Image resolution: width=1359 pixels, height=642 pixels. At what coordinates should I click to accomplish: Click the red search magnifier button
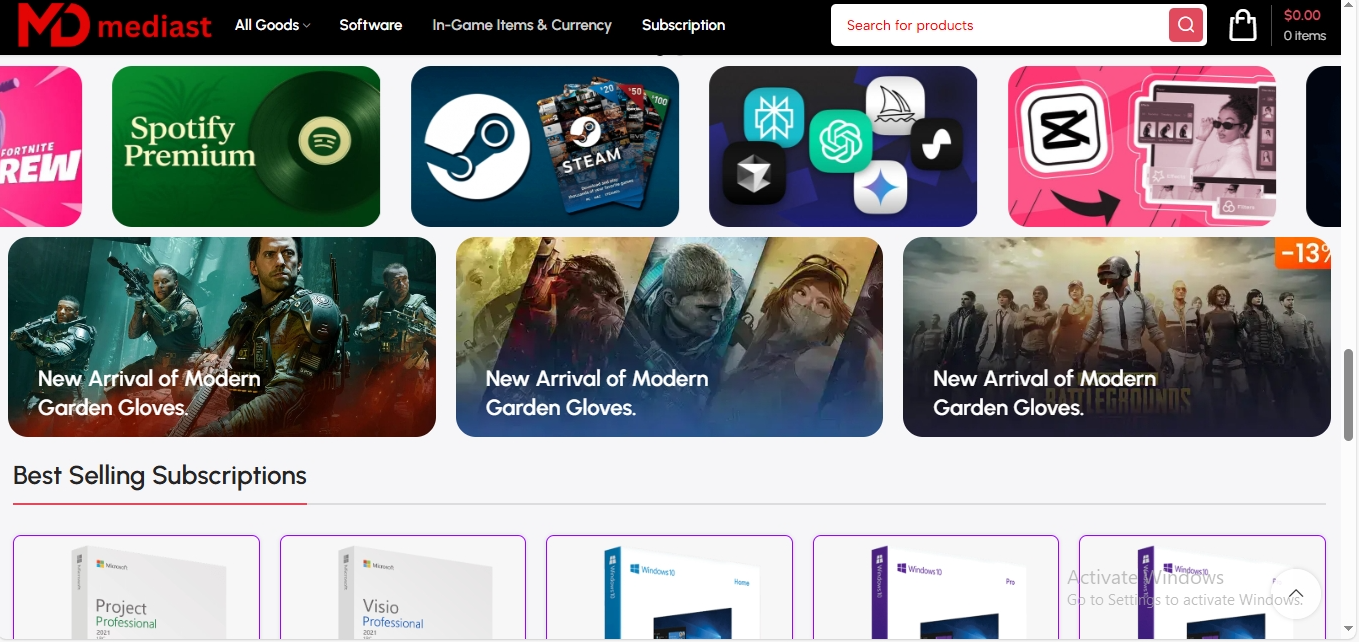[x=1185, y=25]
